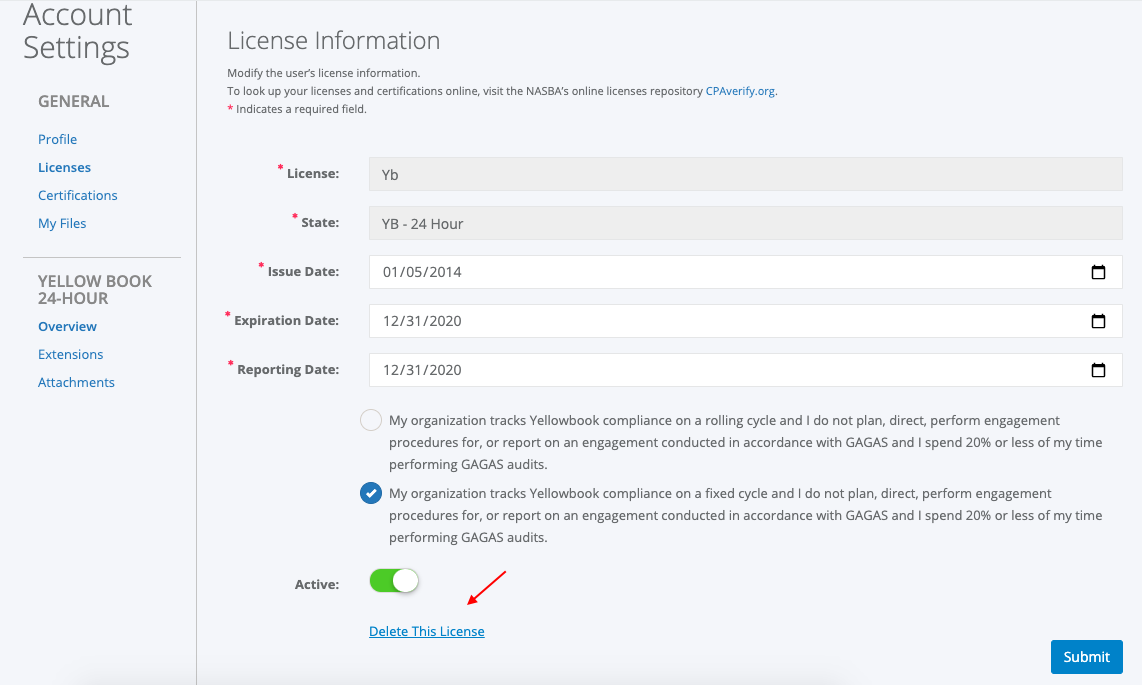This screenshot has width=1142, height=685.
Task: Focus the Expiration Date input
Action: coord(746,321)
